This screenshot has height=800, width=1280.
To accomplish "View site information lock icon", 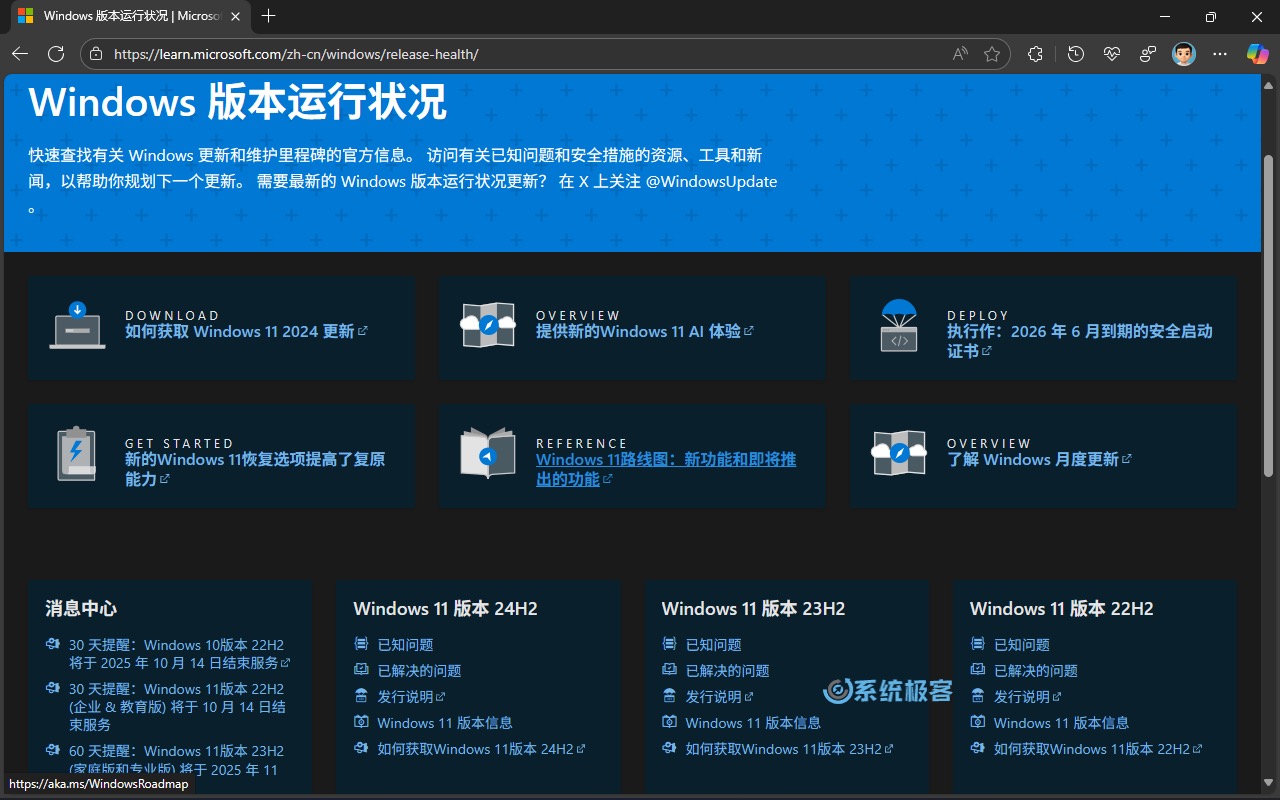I will pos(96,54).
